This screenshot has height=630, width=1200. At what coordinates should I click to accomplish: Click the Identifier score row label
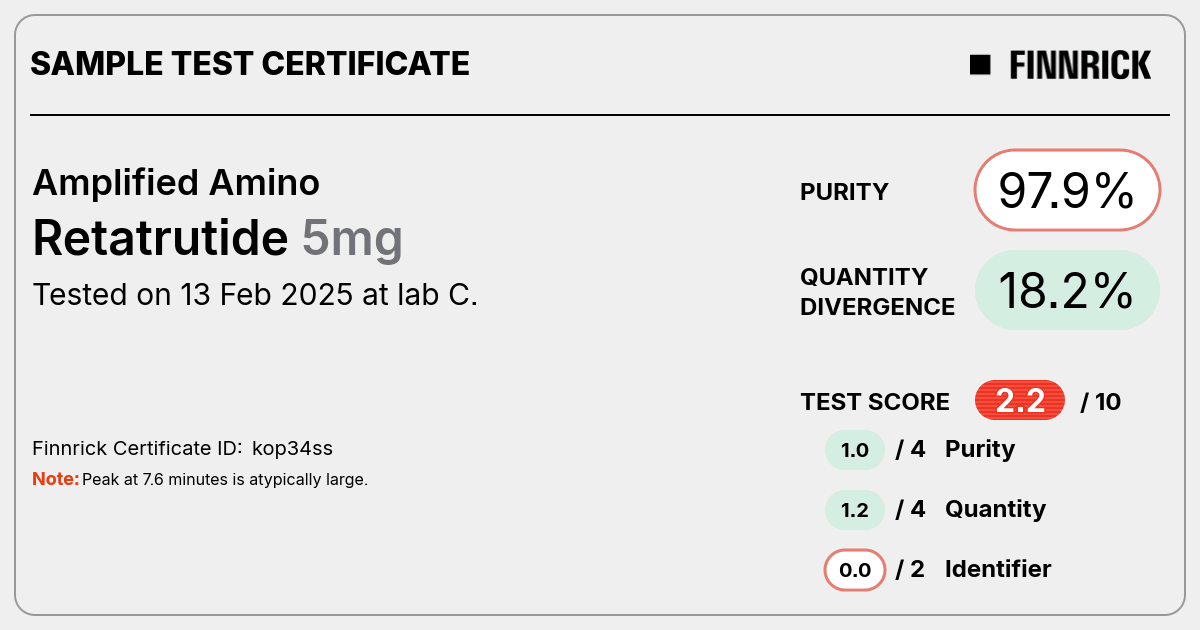pyautogui.click(x=998, y=569)
